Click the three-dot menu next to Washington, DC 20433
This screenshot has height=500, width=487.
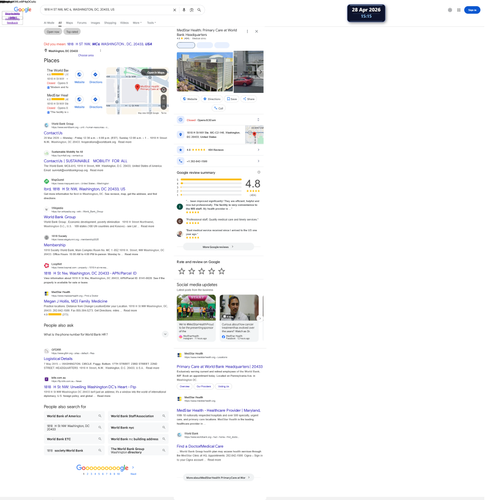(100, 51)
